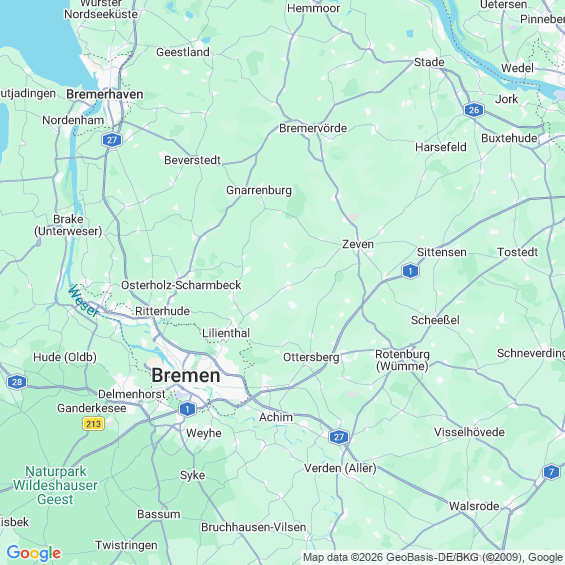The height and width of the screenshot is (565, 565).
Task: Select the Naturpark Wildeshauser Geest label
Action: 55,485
